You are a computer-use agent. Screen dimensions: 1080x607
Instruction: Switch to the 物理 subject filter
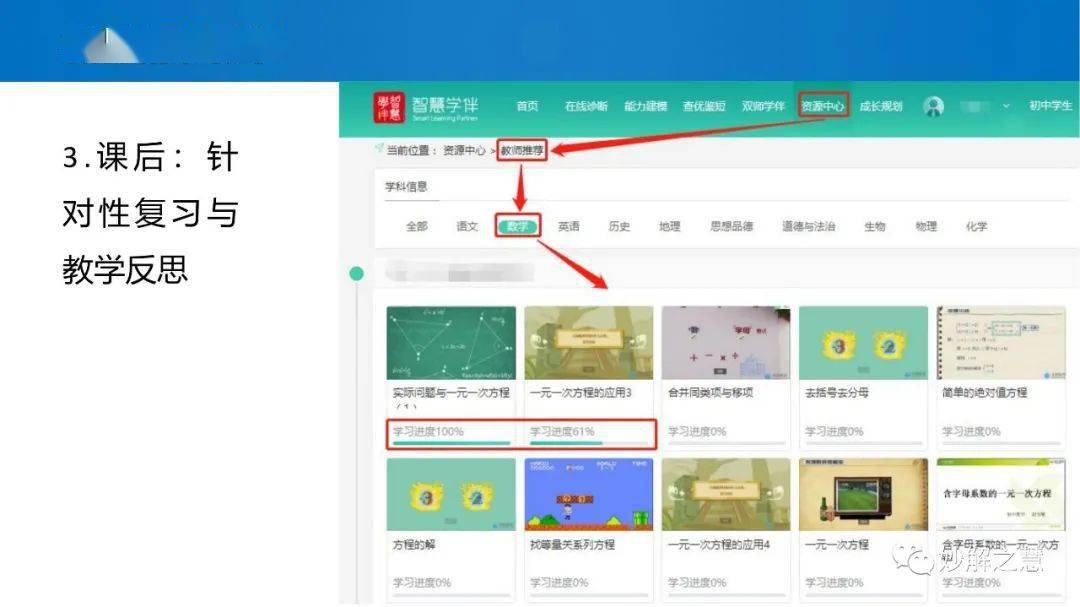[926, 226]
